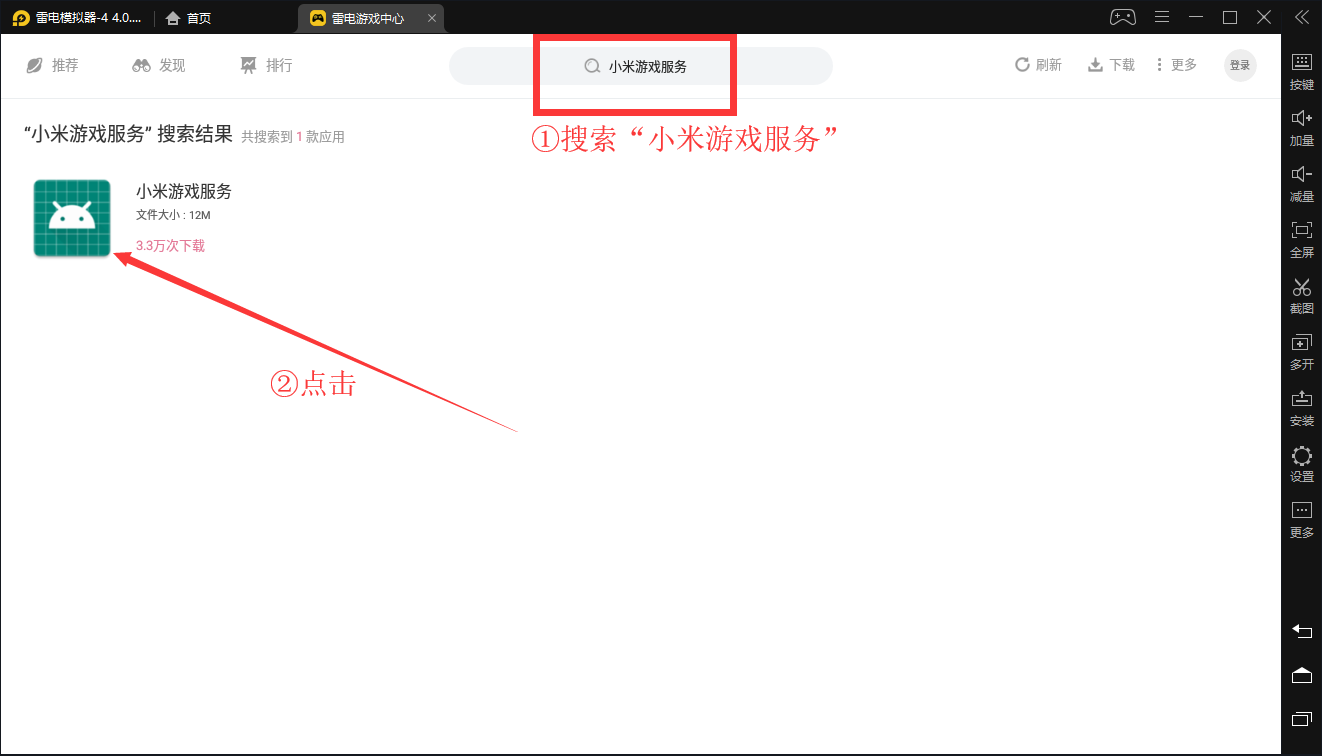Open 设置 settings gear in sidebar
Image resolution: width=1322 pixels, height=756 pixels.
point(1301,463)
